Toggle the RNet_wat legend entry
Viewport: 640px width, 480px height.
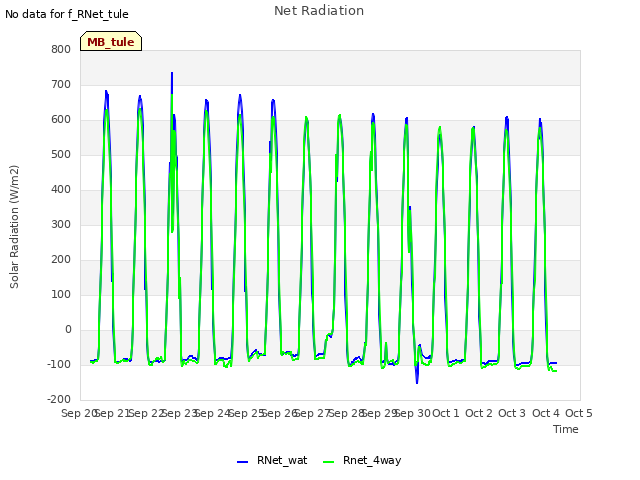tap(272, 460)
